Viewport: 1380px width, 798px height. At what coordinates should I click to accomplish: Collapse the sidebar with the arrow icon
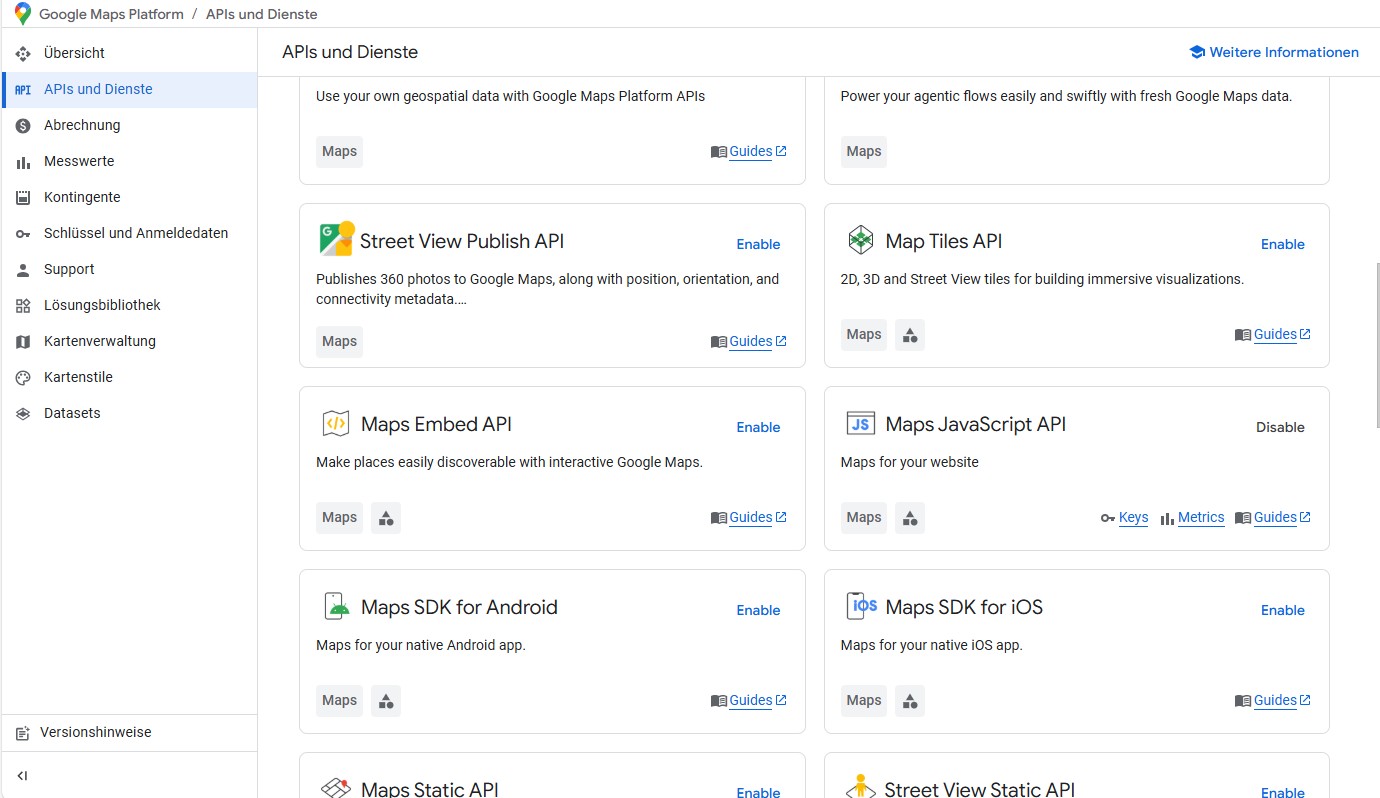click(x=23, y=776)
